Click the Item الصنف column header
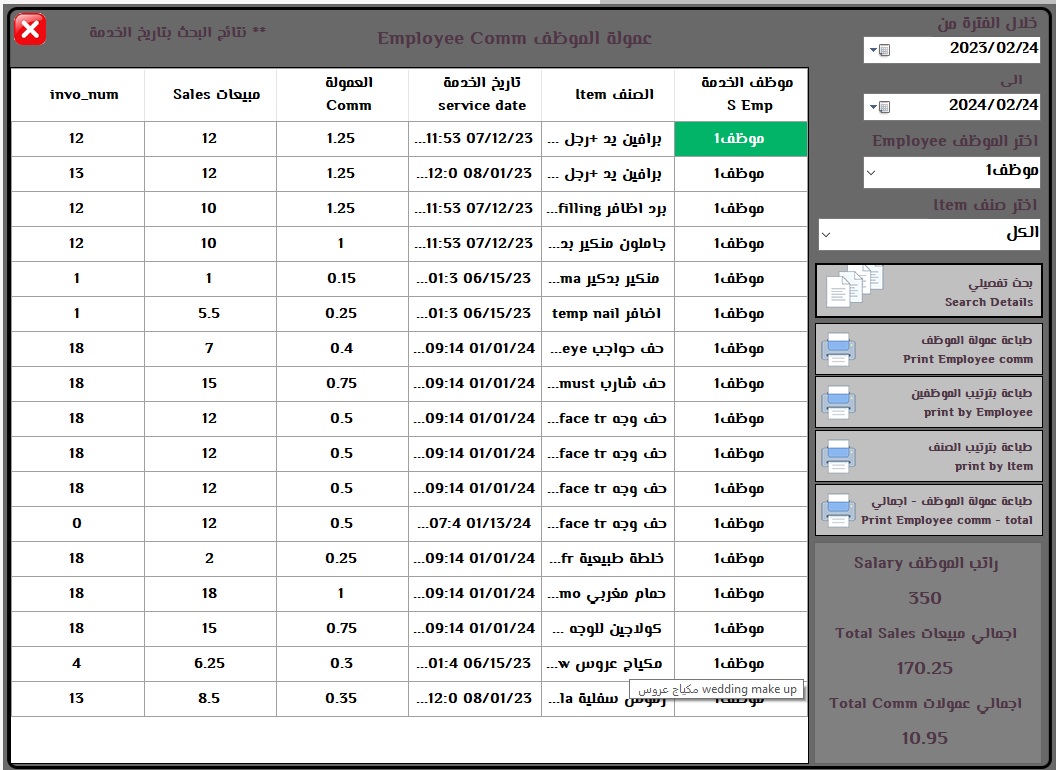Screen dimensions: 1056x770 click(608, 95)
